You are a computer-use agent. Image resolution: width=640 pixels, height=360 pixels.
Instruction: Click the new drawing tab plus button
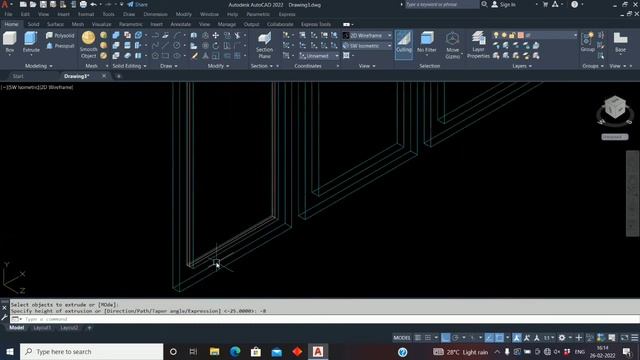click(119, 76)
